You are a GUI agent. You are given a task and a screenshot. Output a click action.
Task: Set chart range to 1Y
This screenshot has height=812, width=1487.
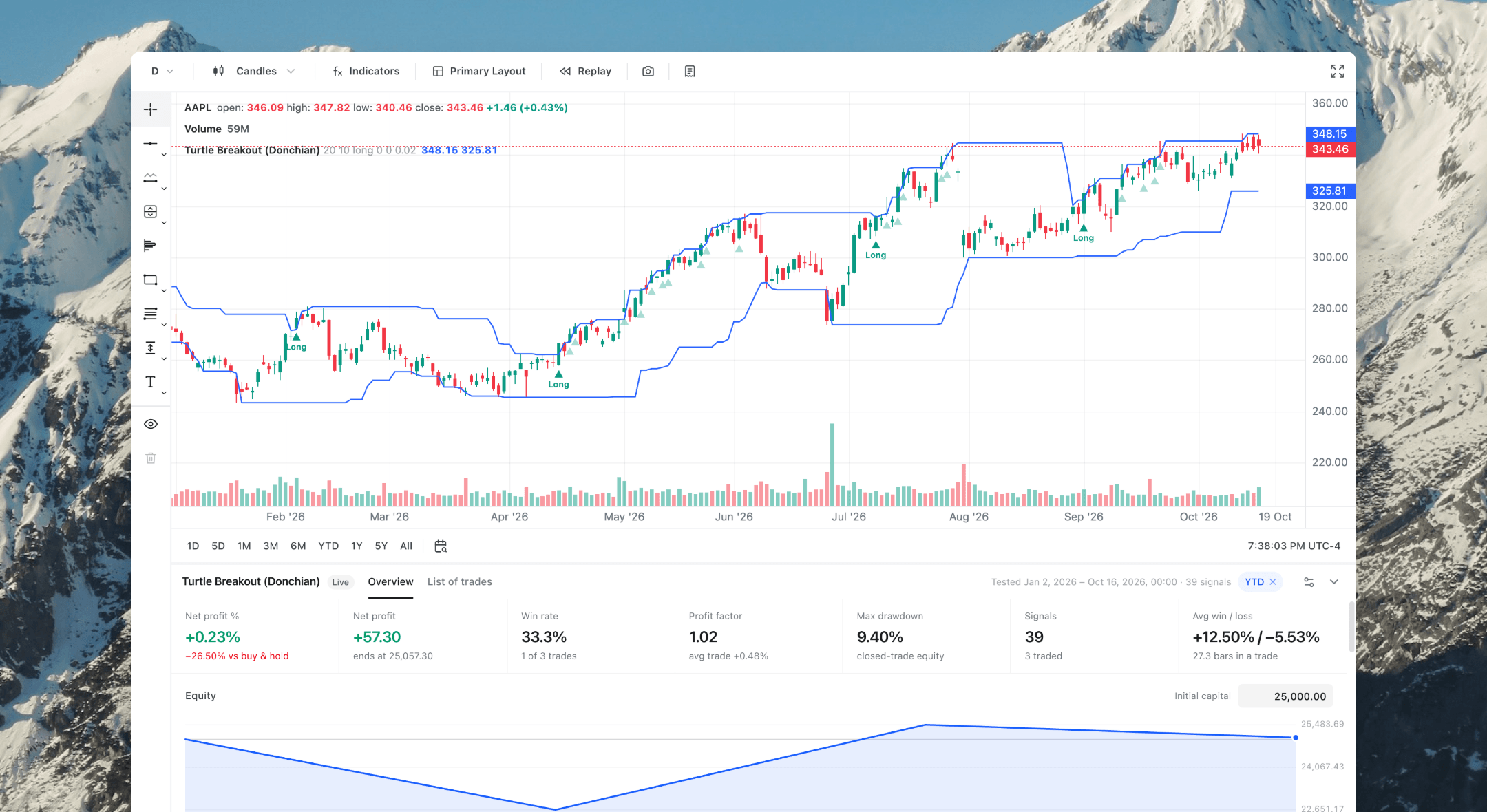click(x=357, y=546)
